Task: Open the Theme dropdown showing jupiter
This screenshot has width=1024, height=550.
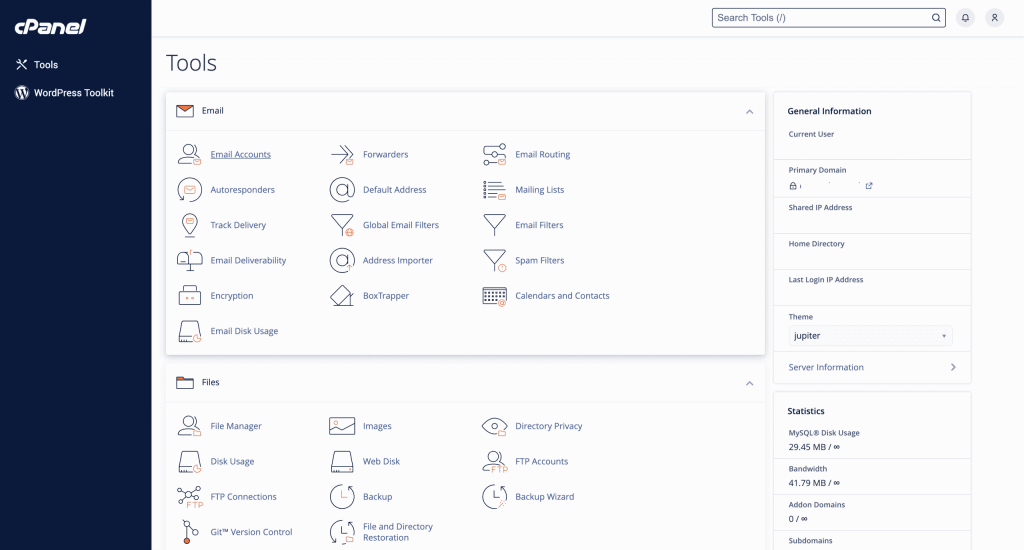Action: pos(870,336)
